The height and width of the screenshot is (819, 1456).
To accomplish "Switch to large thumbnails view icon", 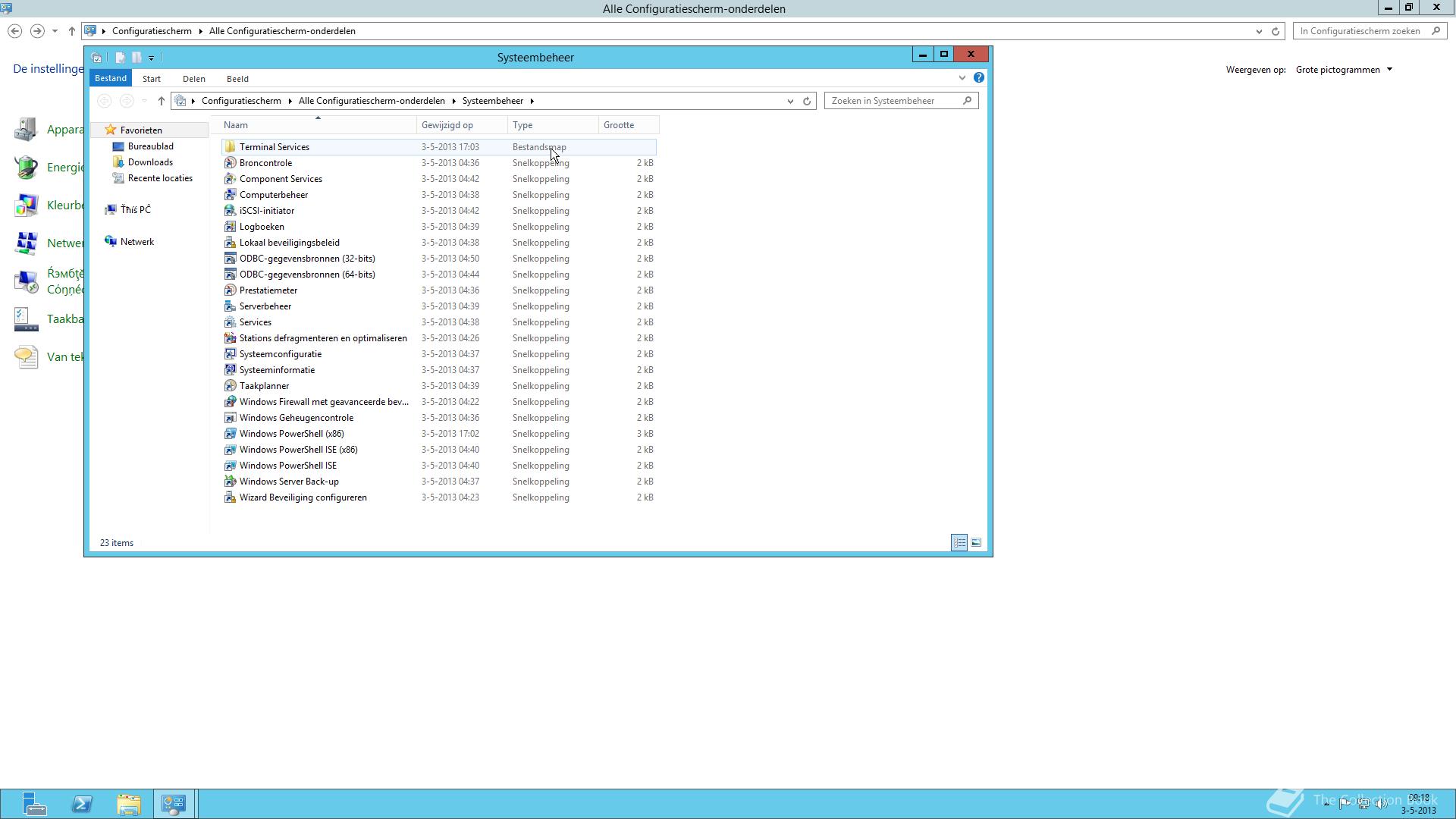I will [976, 542].
